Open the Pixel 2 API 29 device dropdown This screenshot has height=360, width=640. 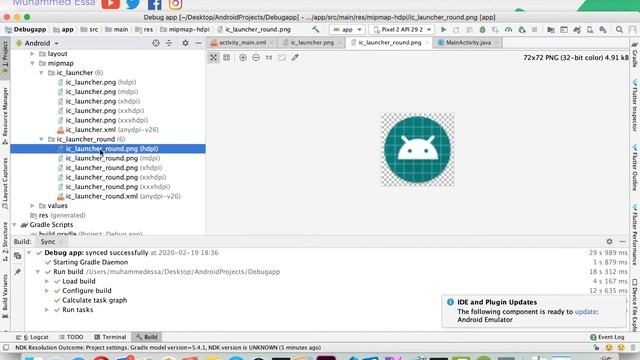pyautogui.click(x=402, y=30)
